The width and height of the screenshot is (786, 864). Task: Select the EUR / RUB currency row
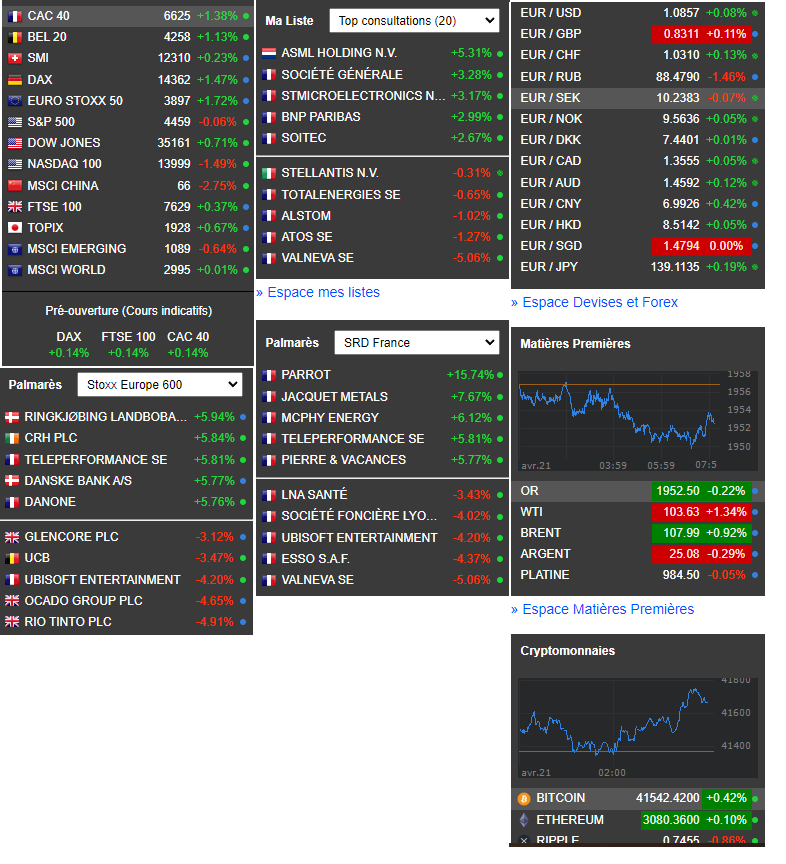click(x=638, y=77)
